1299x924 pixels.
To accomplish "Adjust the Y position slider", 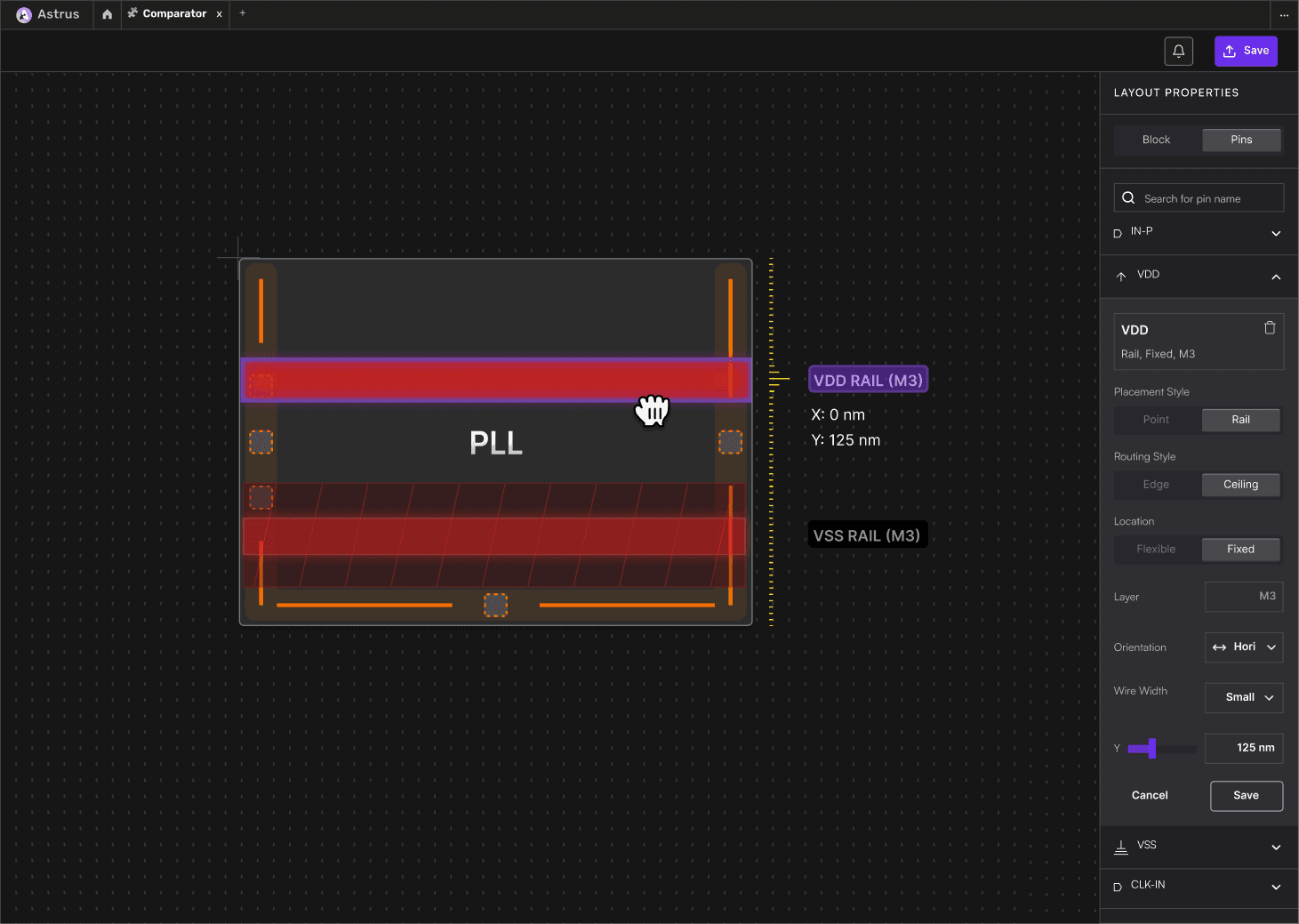I will click(x=1151, y=749).
